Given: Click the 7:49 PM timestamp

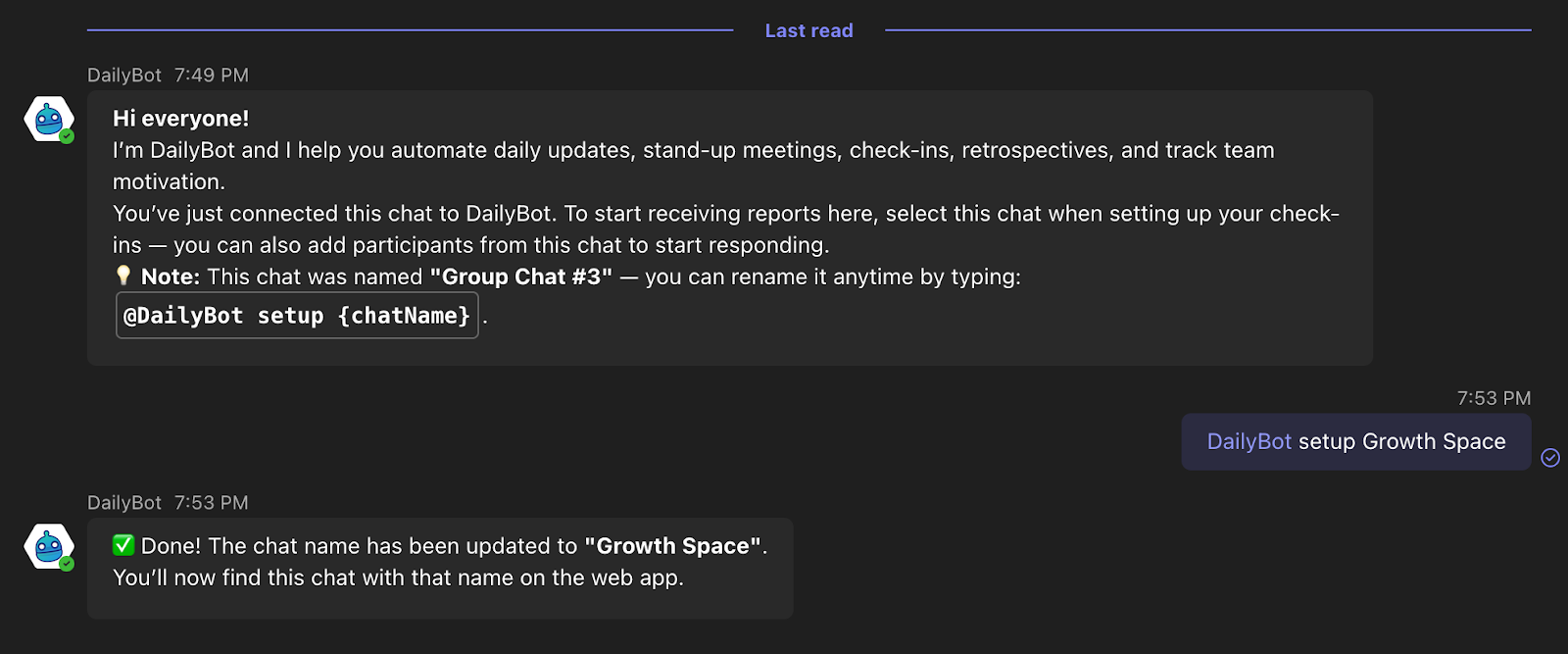Looking at the screenshot, I should click(212, 75).
